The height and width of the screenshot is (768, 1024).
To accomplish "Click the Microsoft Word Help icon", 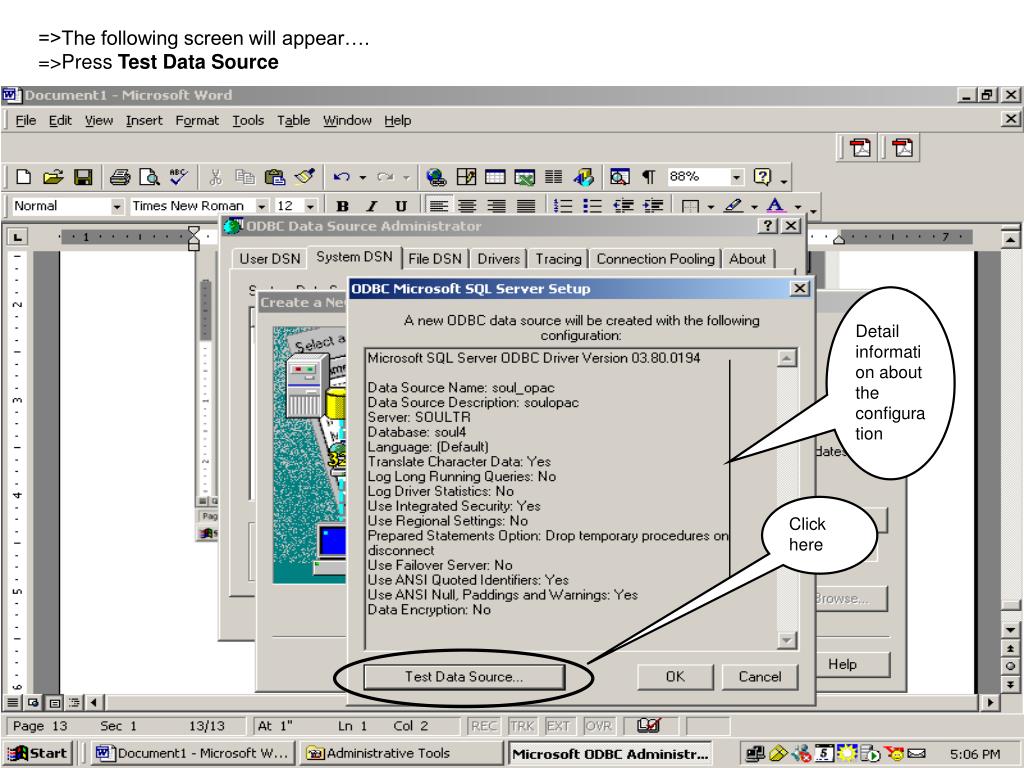I will (762, 177).
